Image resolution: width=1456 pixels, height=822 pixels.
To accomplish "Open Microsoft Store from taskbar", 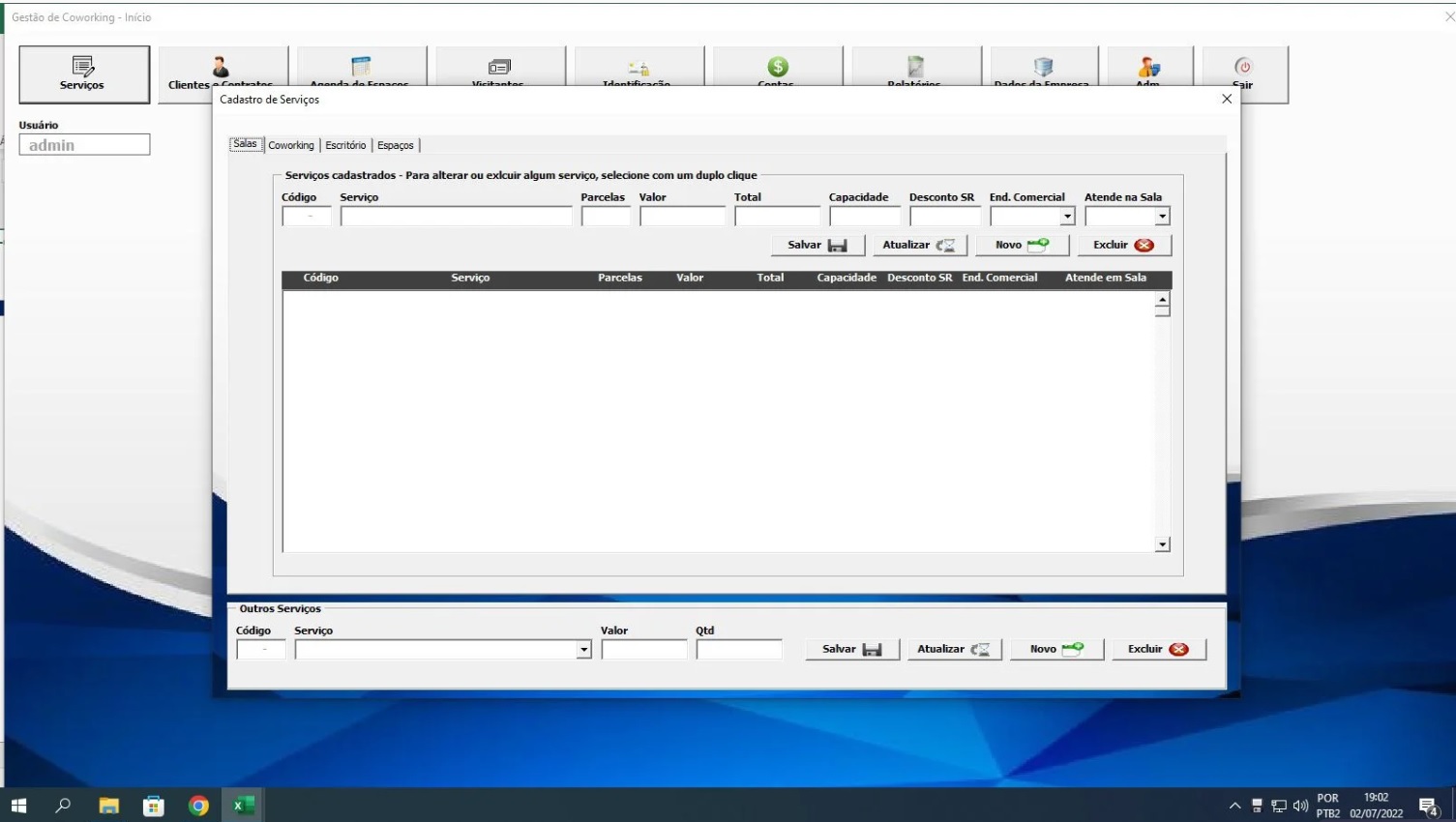I will pyautogui.click(x=154, y=806).
